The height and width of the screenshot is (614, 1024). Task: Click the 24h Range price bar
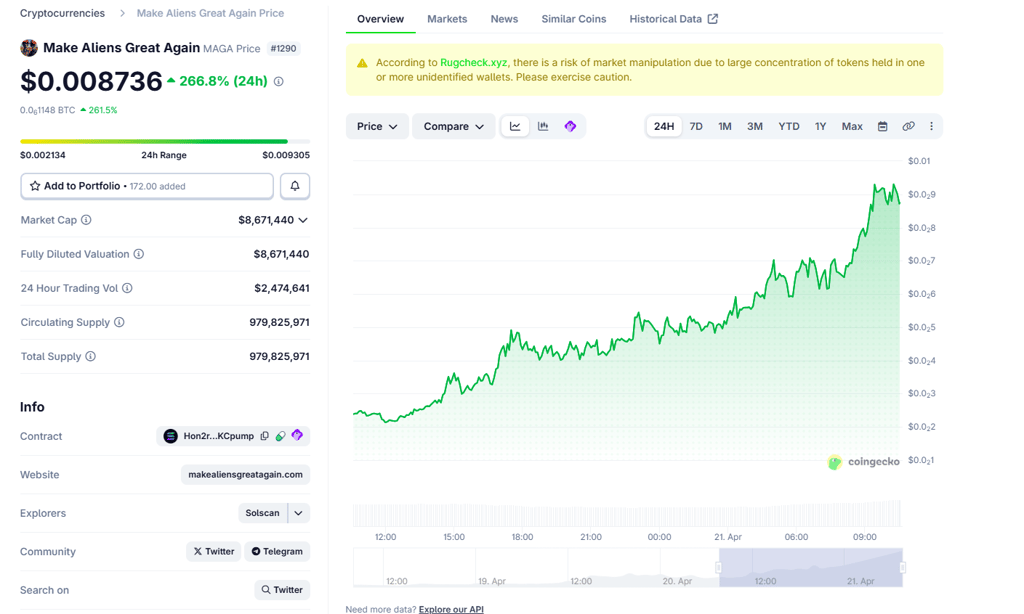coord(165,141)
